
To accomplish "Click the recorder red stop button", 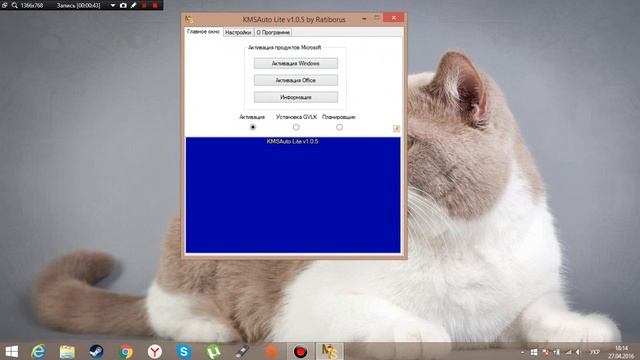I will click(x=155, y=5).
